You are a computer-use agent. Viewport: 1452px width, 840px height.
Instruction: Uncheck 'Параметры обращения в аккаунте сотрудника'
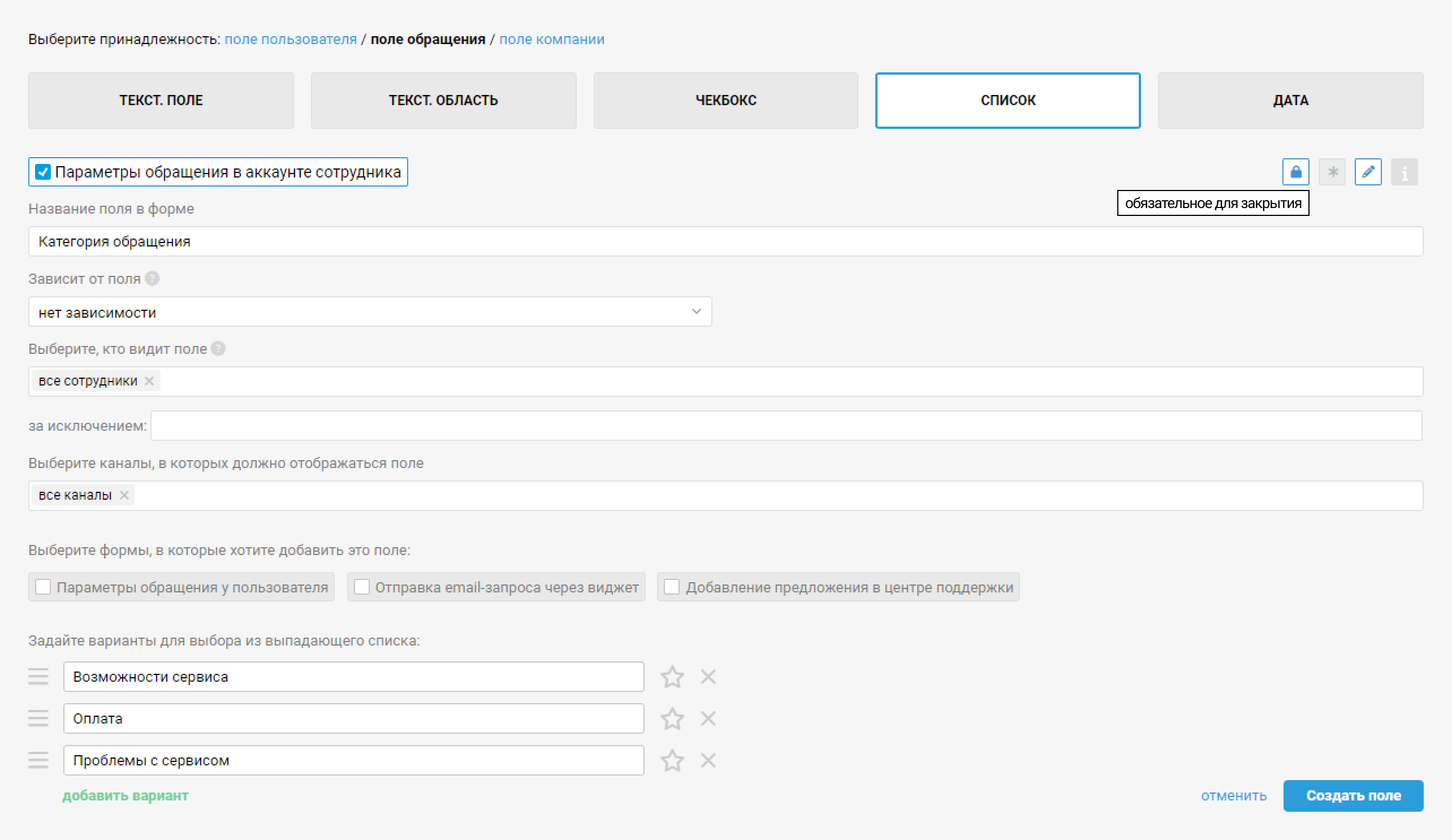coord(43,172)
